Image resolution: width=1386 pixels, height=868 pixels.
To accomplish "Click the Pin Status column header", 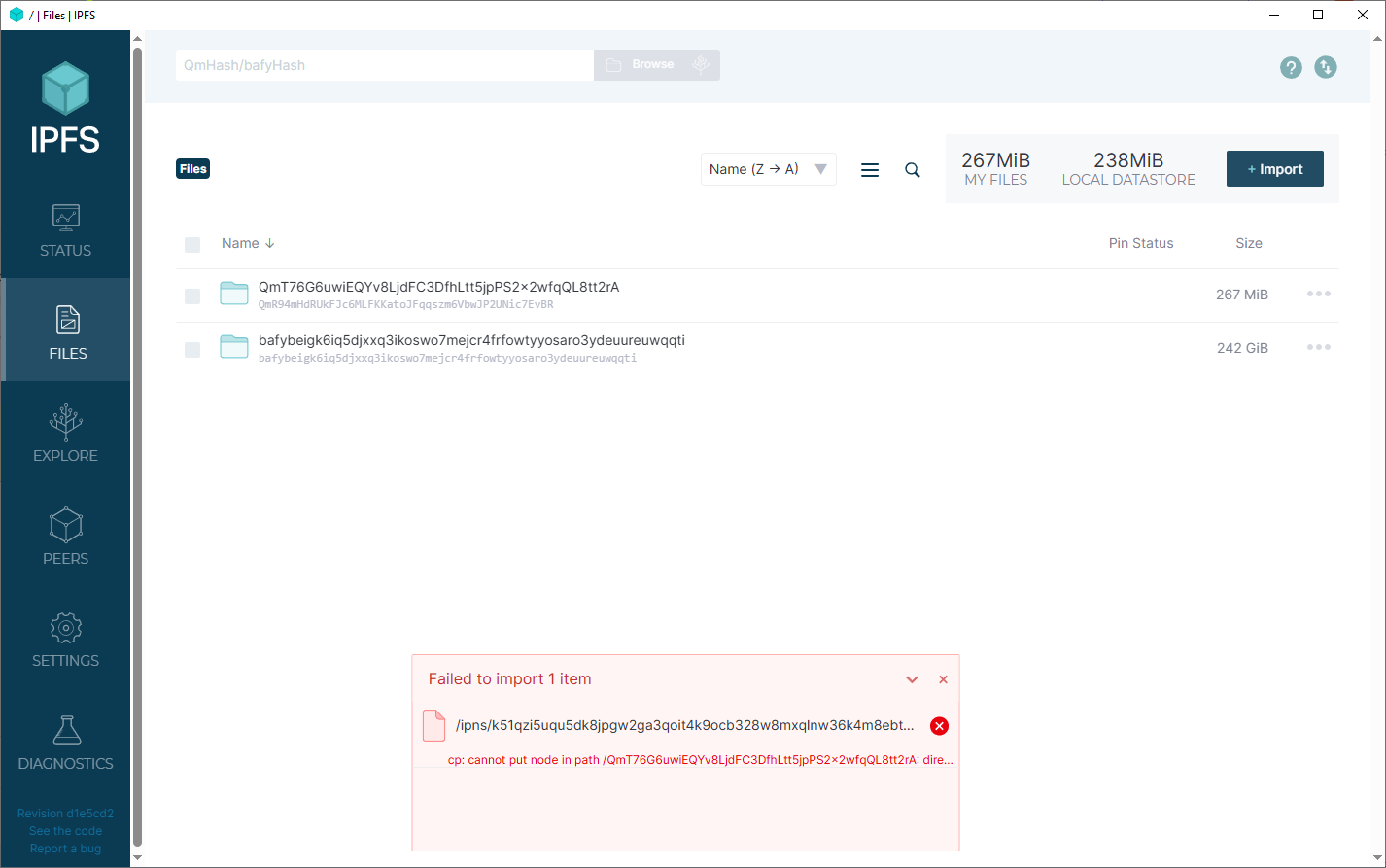I will tap(1141, 243).
